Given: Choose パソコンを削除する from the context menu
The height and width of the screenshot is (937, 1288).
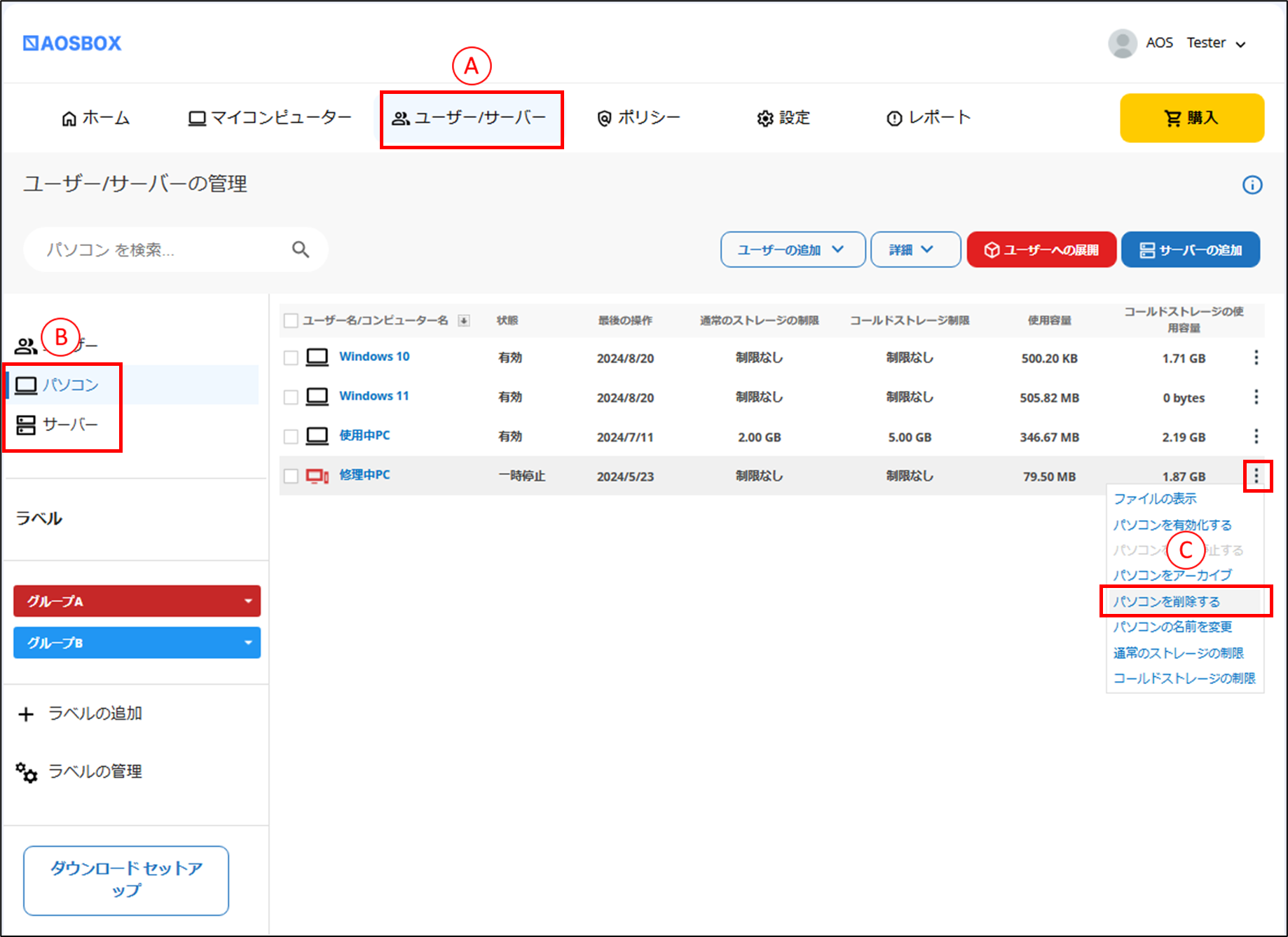Looking at the screenshot, I should (x=1166, y=602).
